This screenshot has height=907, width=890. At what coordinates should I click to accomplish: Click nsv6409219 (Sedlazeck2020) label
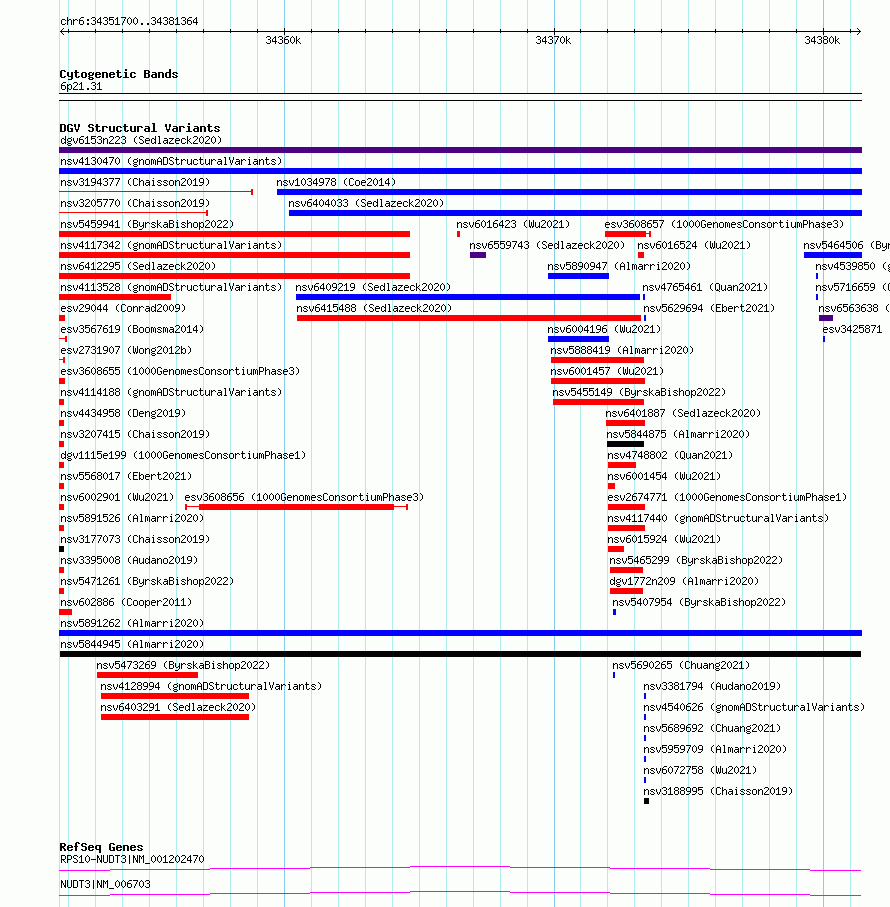373,287
